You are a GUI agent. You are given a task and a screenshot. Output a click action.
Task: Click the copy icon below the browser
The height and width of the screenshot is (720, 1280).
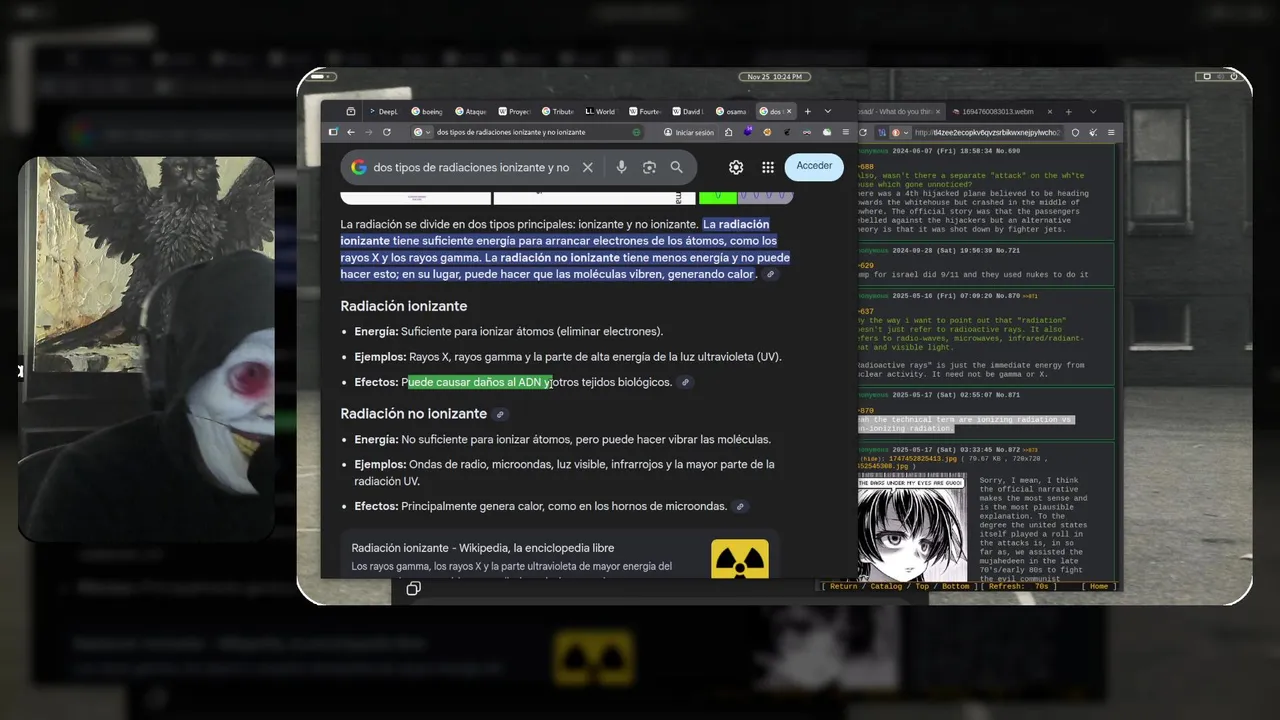coord(413,589)
